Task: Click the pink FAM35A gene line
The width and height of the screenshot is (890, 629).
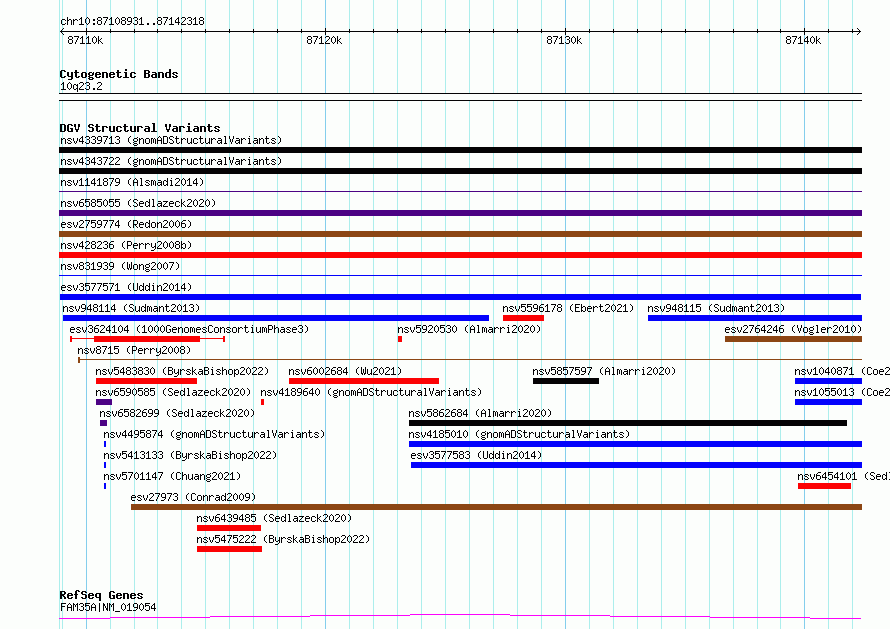Action: [460, 617]
